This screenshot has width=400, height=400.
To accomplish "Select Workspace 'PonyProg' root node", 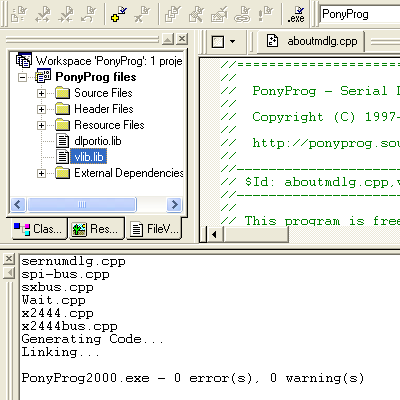I will (109, 61).
